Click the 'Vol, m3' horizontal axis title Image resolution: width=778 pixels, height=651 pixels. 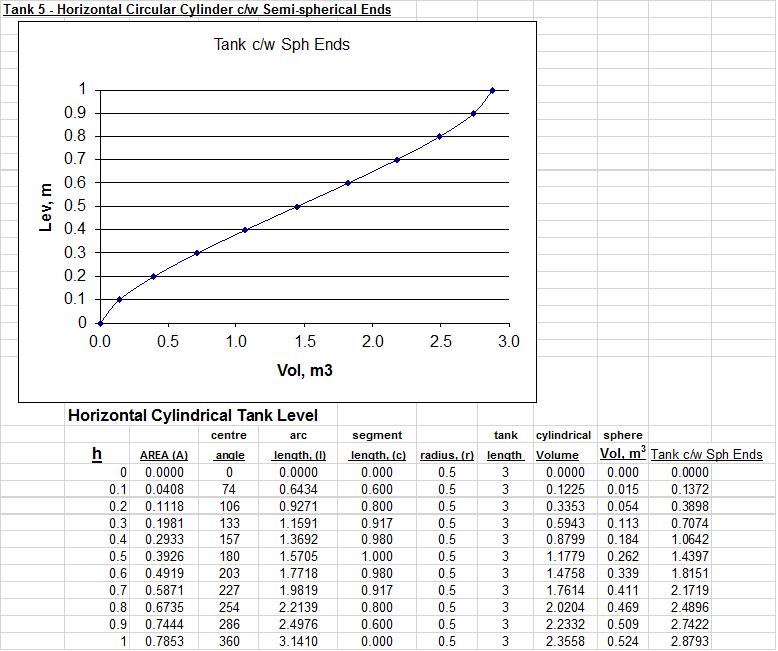[304, 371]
